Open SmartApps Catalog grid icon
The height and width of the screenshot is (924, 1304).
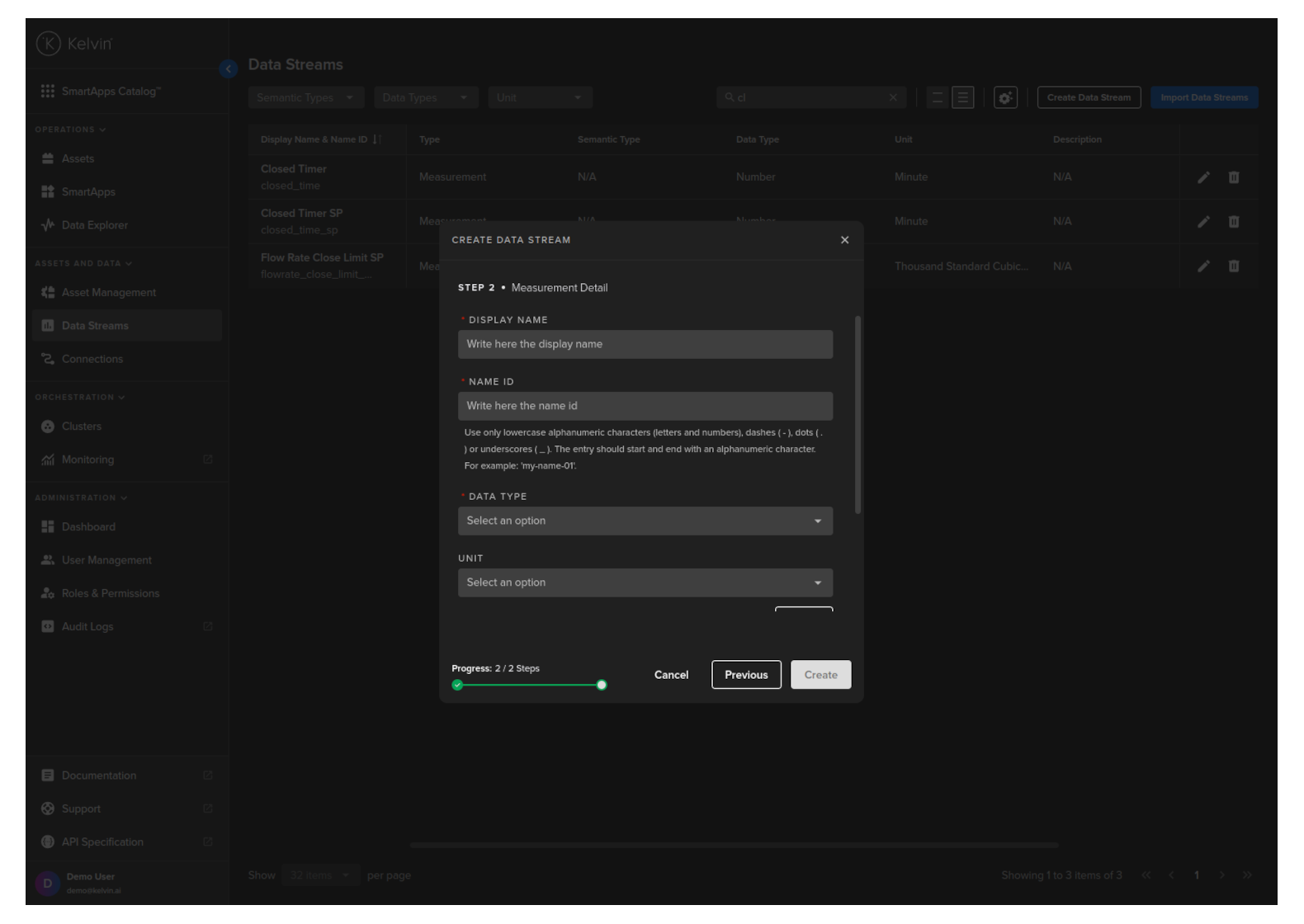[x=48, y=91]
